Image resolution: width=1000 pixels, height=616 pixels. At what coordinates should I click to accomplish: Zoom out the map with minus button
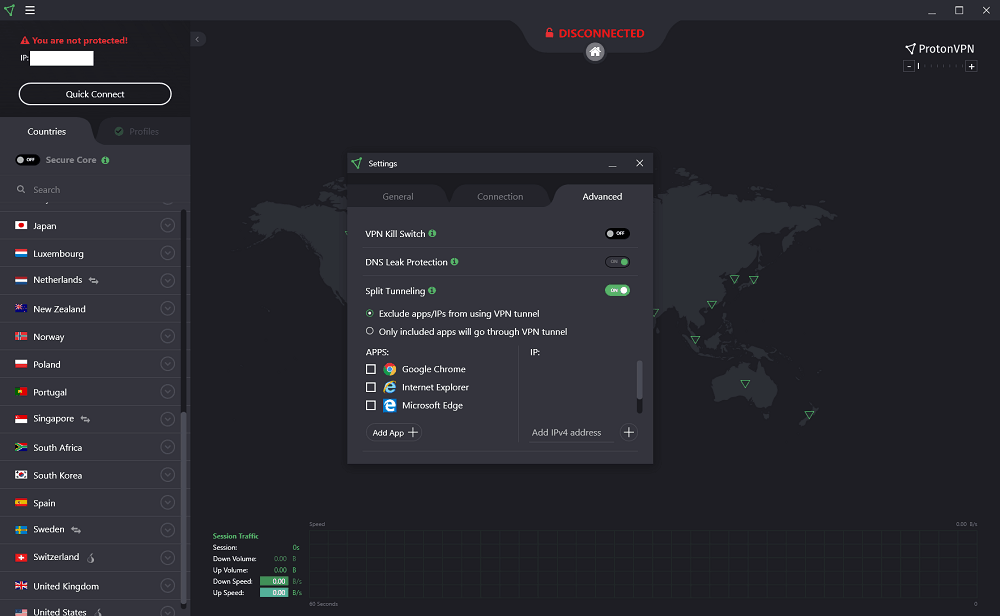[909, 66]
